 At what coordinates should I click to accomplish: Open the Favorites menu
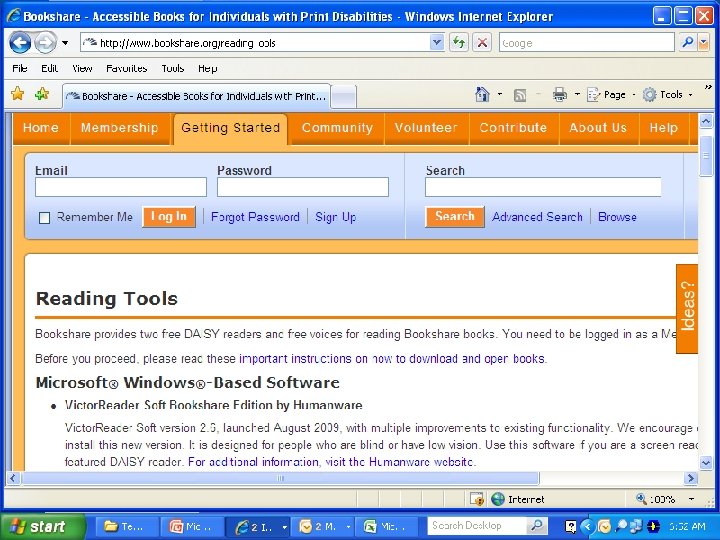pos(126,68)
